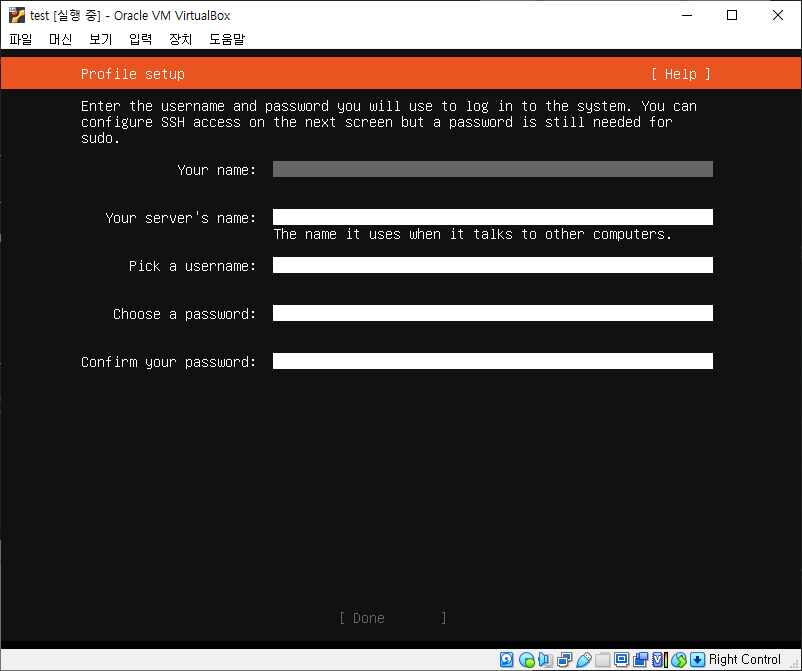Focus the Confirm your password field
The width and height of the screenshot is (802, 671).
click(x=493, y=361)
